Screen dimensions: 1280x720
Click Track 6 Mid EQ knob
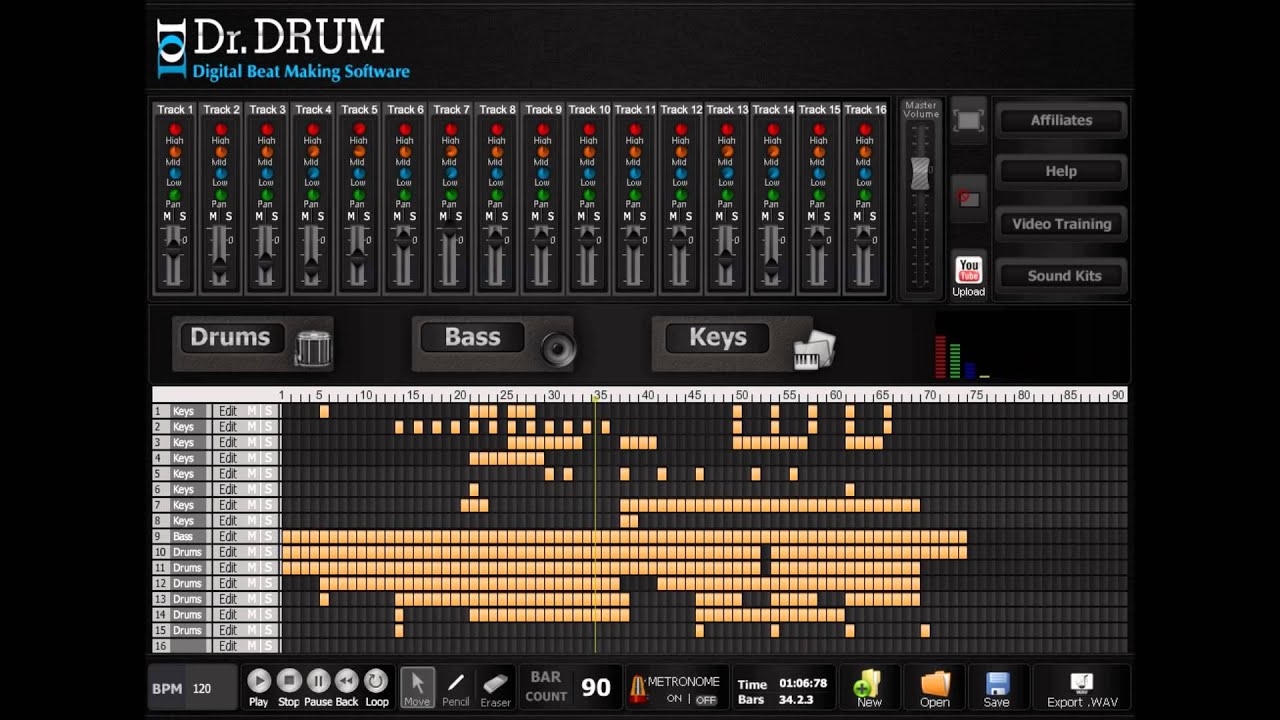[x=405, y=152]
